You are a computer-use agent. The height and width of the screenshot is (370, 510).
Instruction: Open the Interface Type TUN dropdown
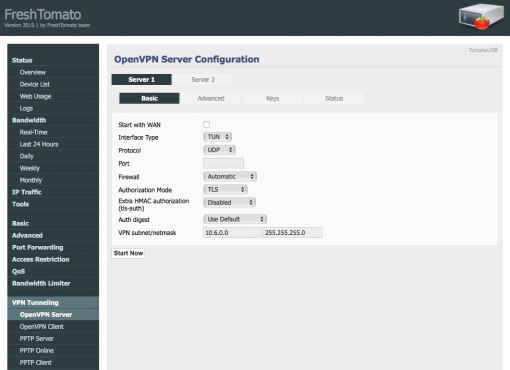coord(217,137)
